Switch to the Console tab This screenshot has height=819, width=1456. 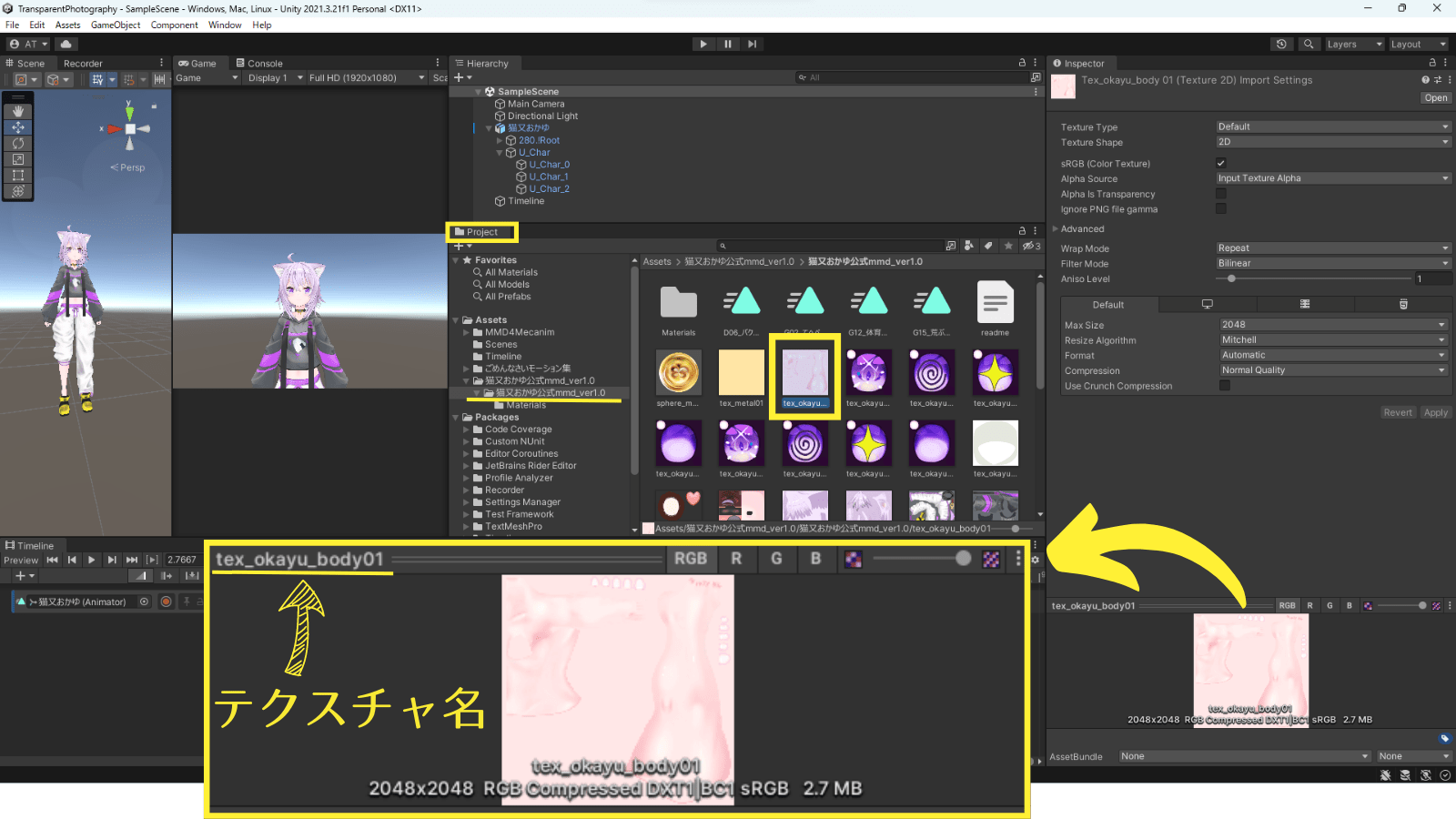(259, 63)
